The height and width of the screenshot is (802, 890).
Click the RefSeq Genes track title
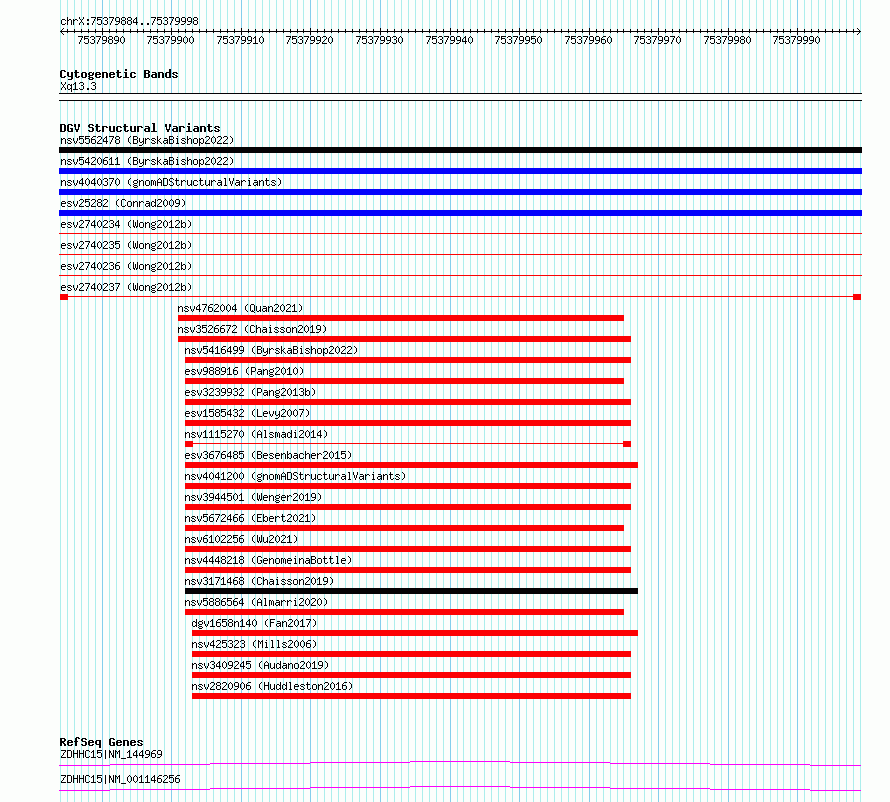point(101,742)
